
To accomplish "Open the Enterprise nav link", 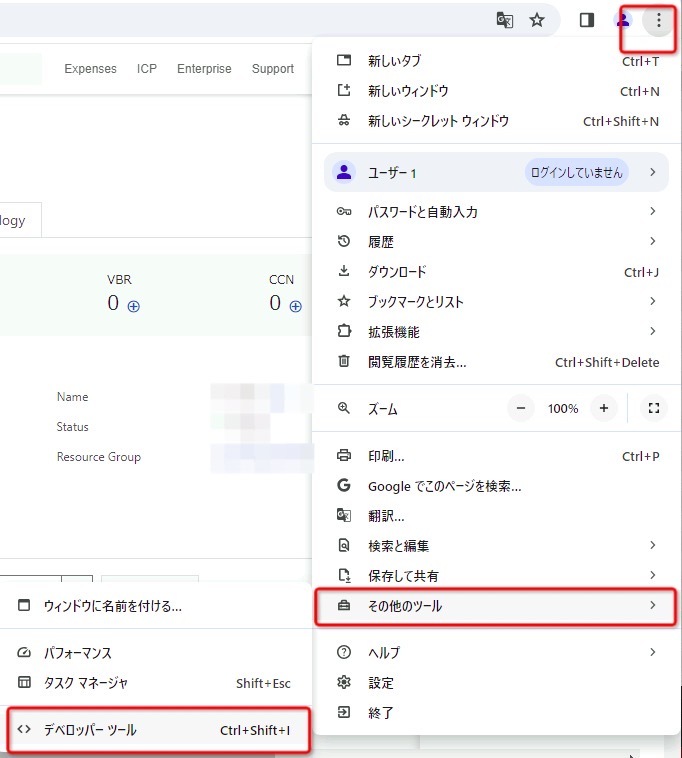I will (204, 69).
